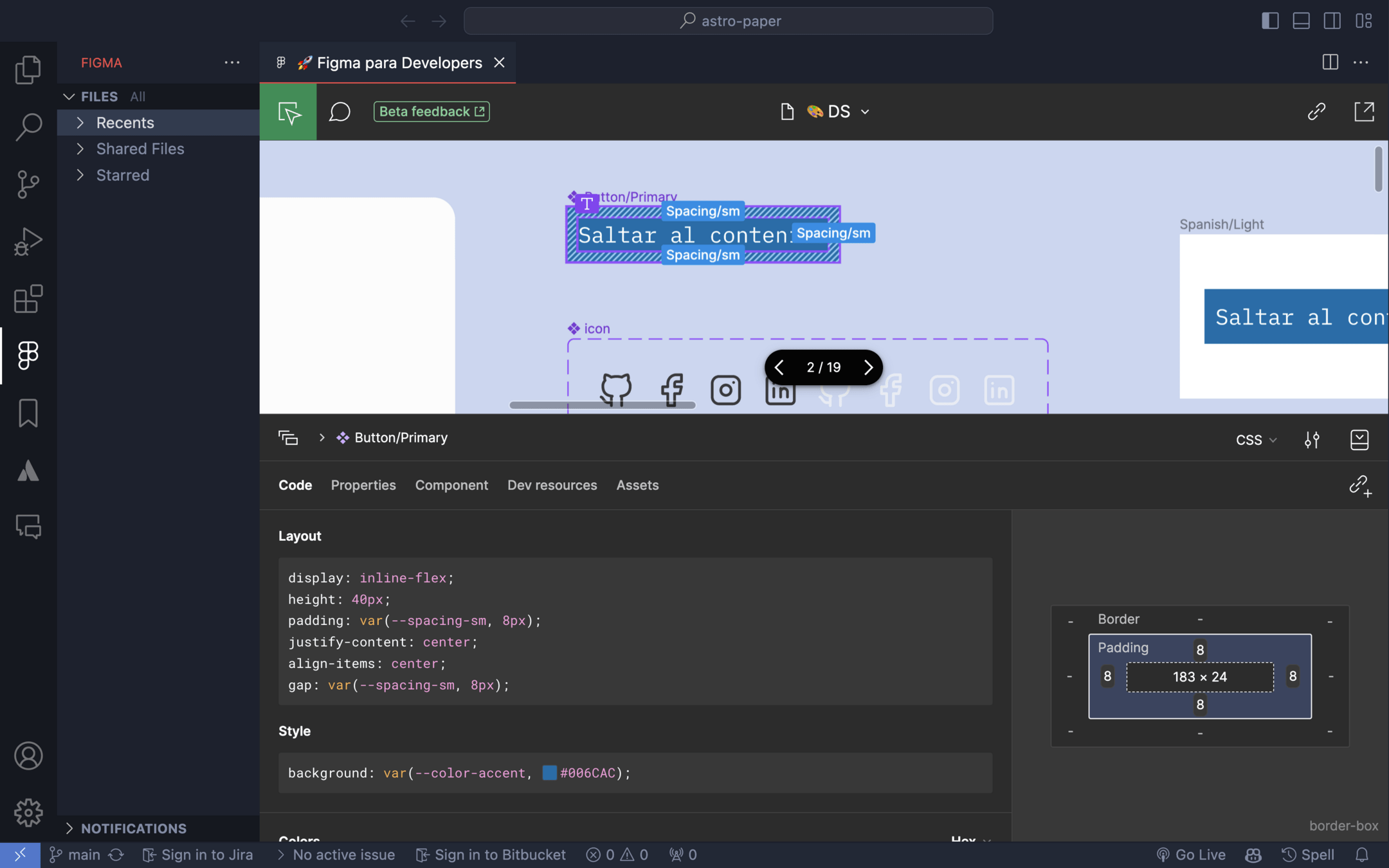Select the Inspect cursor tool in Figma toolbar
1389x868 pixels.
pyautogui.click(x=288, y=112)
